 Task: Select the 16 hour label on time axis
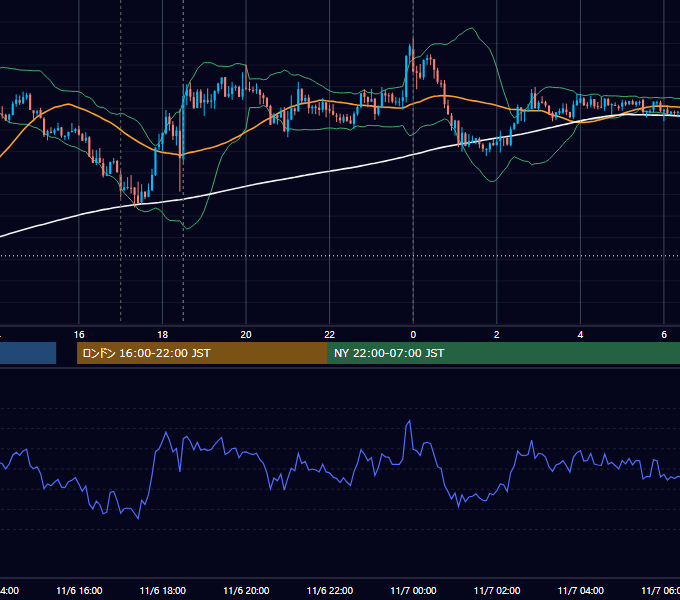click(79, 335)
